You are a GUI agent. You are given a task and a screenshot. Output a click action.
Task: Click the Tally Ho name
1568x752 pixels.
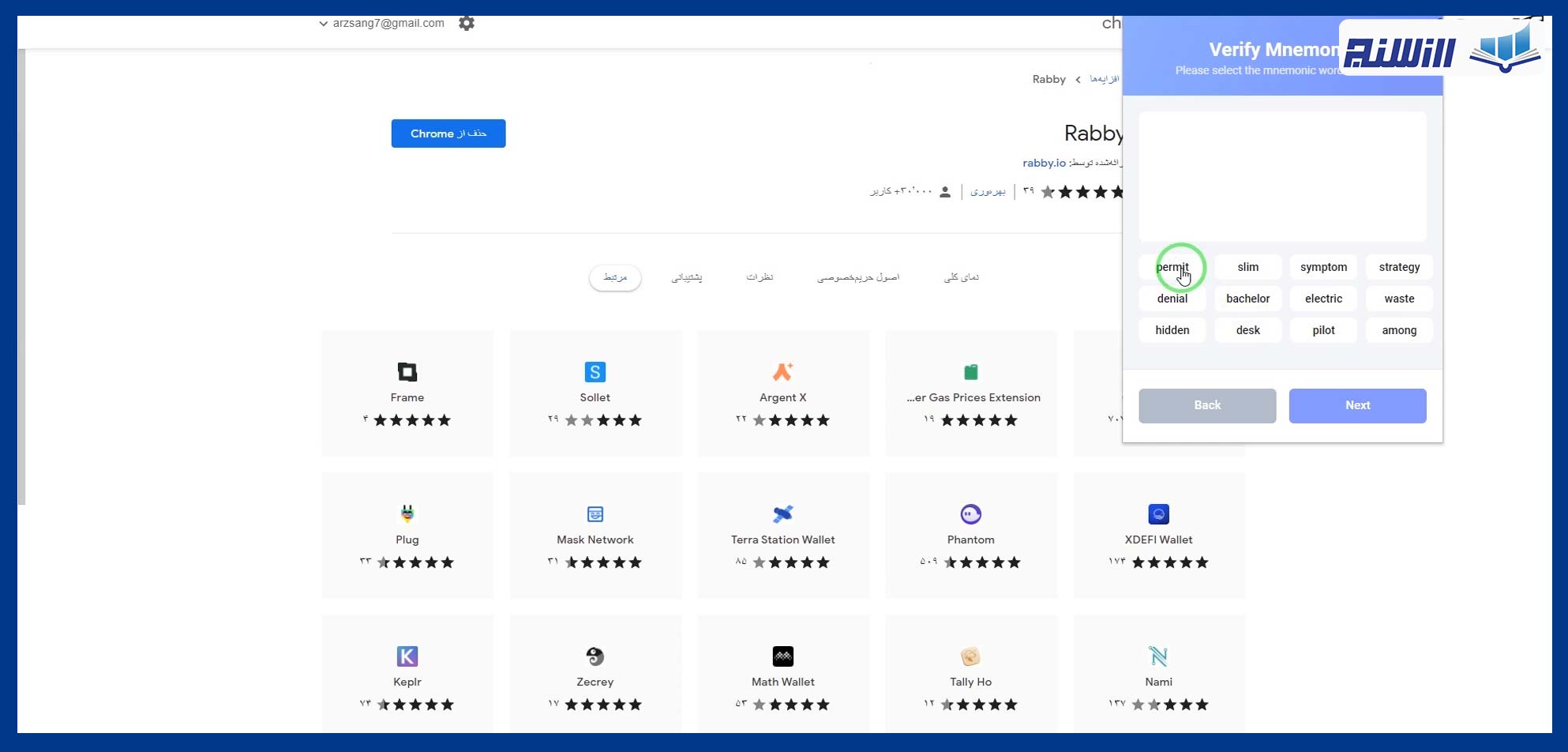tap(971, 682)
